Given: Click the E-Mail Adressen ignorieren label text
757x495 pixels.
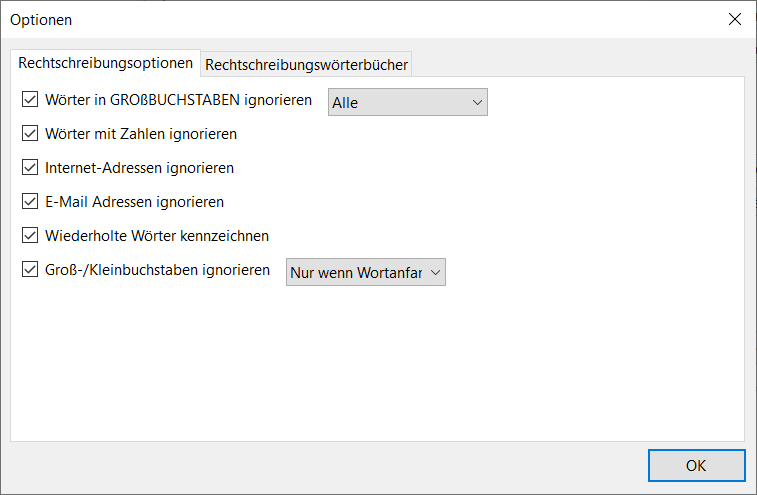Looking at the screenshot, I should (x=135, y=202).
